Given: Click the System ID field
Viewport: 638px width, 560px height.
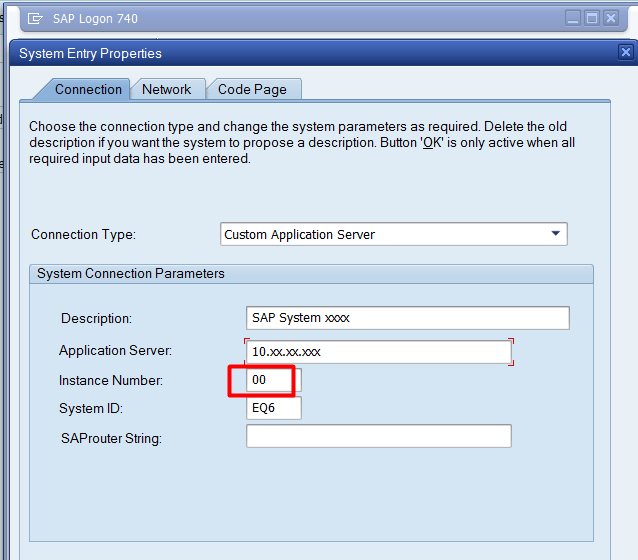Looking at the screenshot, I should (x=274, y=408).
